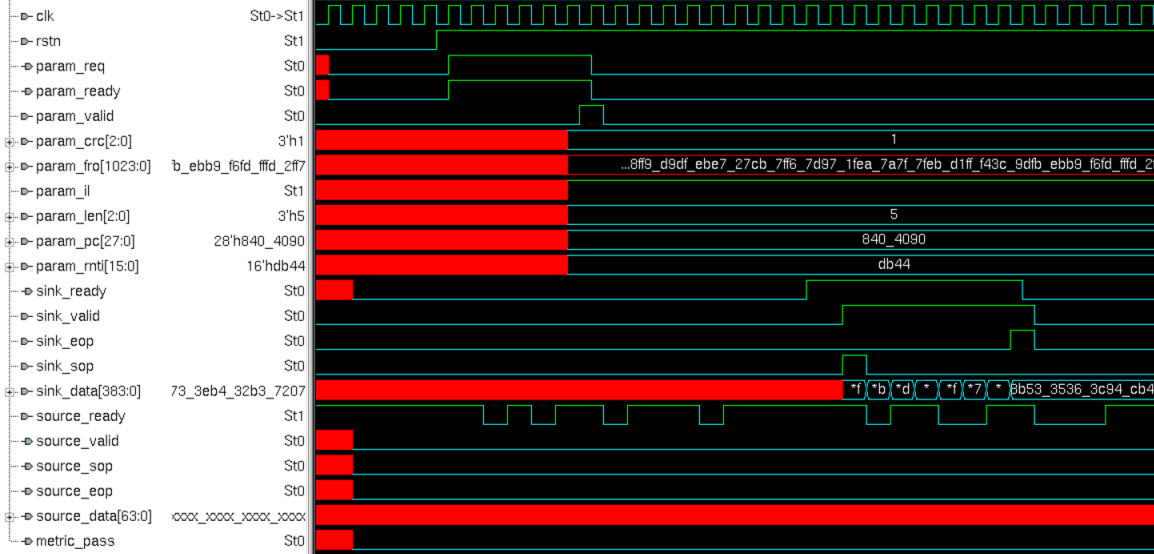The width and height of the screenshot is (1154, 554).
Task: Select the rstn signal row
Action: [x=48, y=41]
